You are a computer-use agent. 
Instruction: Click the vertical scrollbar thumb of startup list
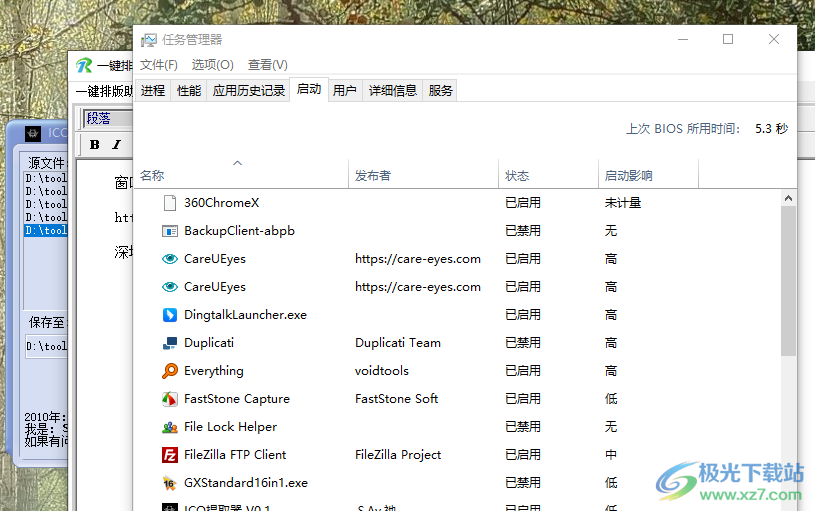(x=788, y=281)
